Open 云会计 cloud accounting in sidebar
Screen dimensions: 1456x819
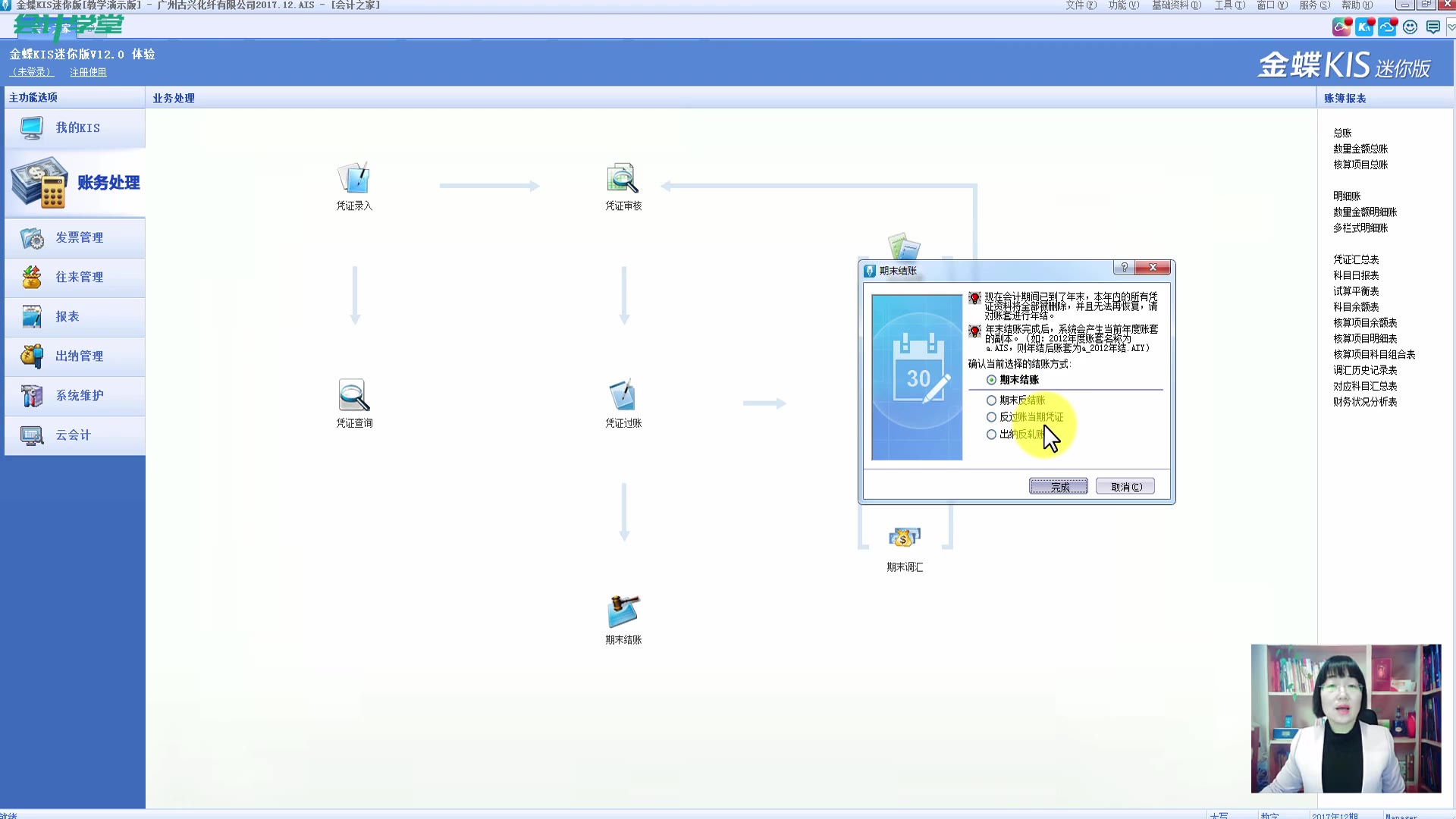click(x=75, y=435)
